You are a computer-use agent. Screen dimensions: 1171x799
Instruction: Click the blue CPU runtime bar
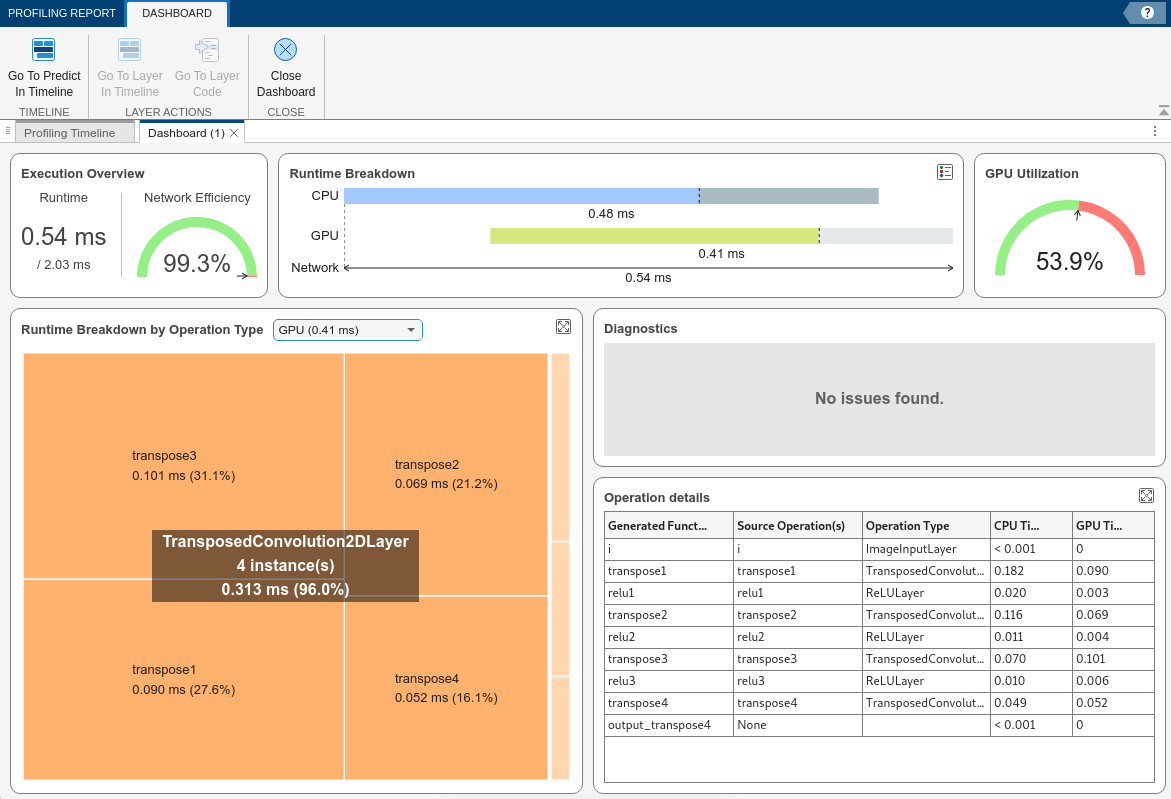(x=521, y=196)
